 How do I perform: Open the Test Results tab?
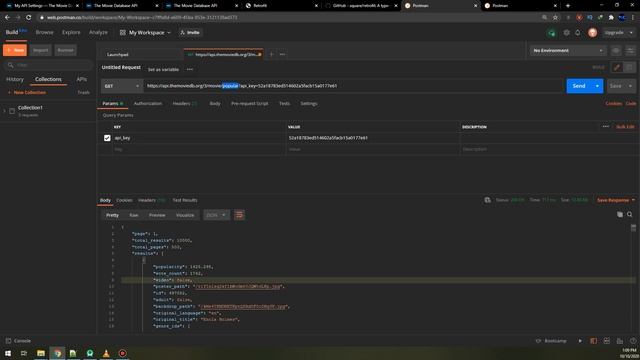[185, 200]
